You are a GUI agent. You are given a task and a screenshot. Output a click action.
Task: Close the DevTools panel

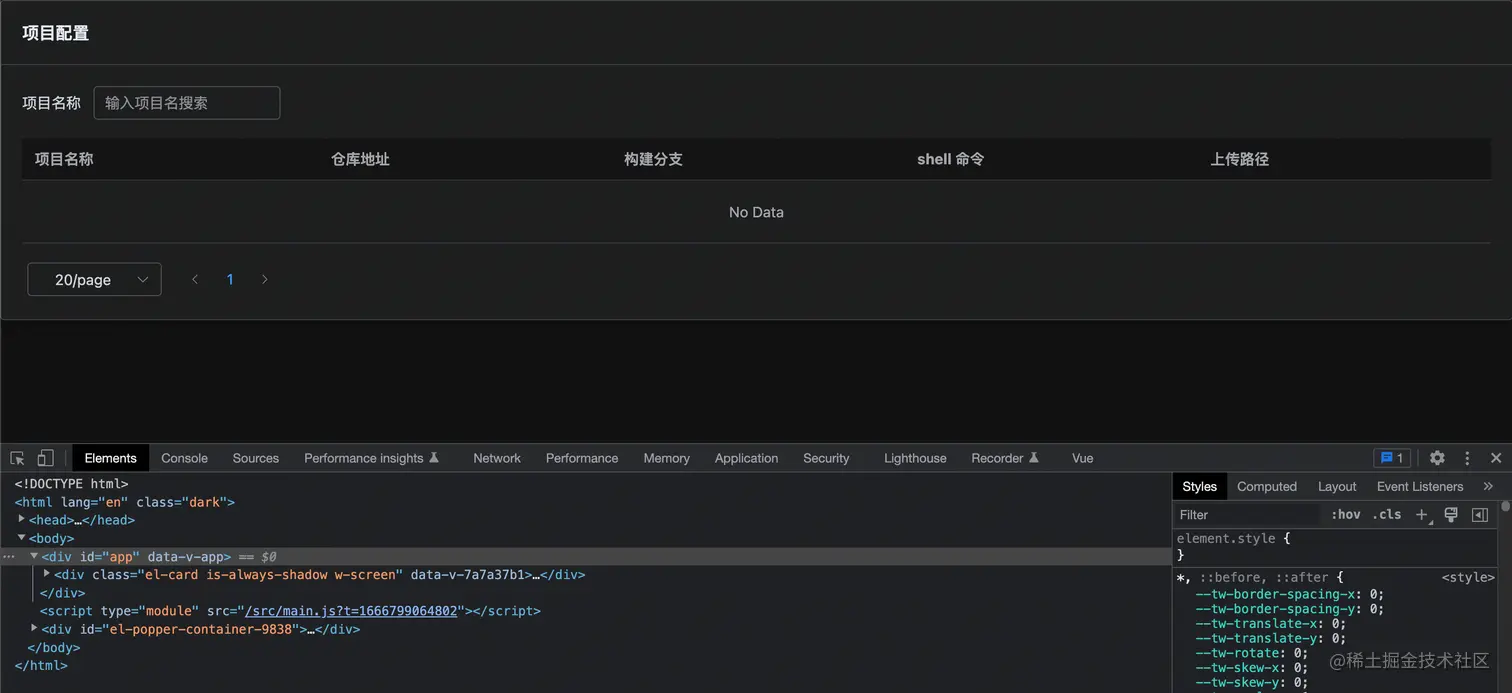pos(1496,458)
